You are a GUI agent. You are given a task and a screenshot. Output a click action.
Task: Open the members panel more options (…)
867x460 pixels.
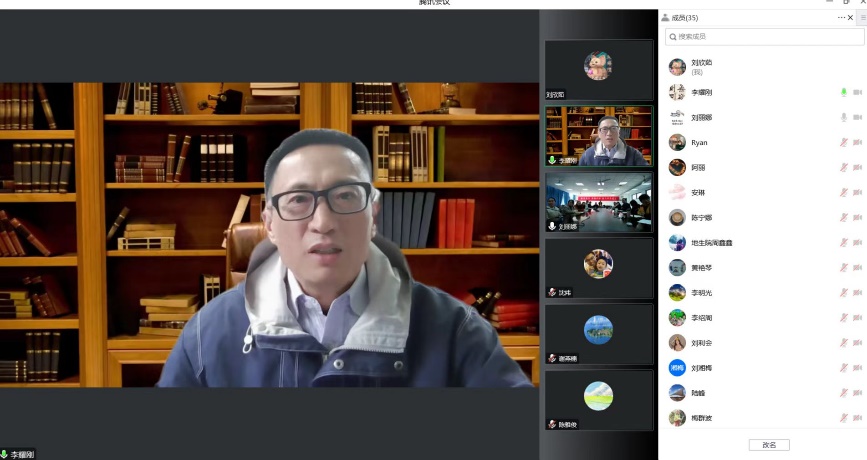[842, 18]
